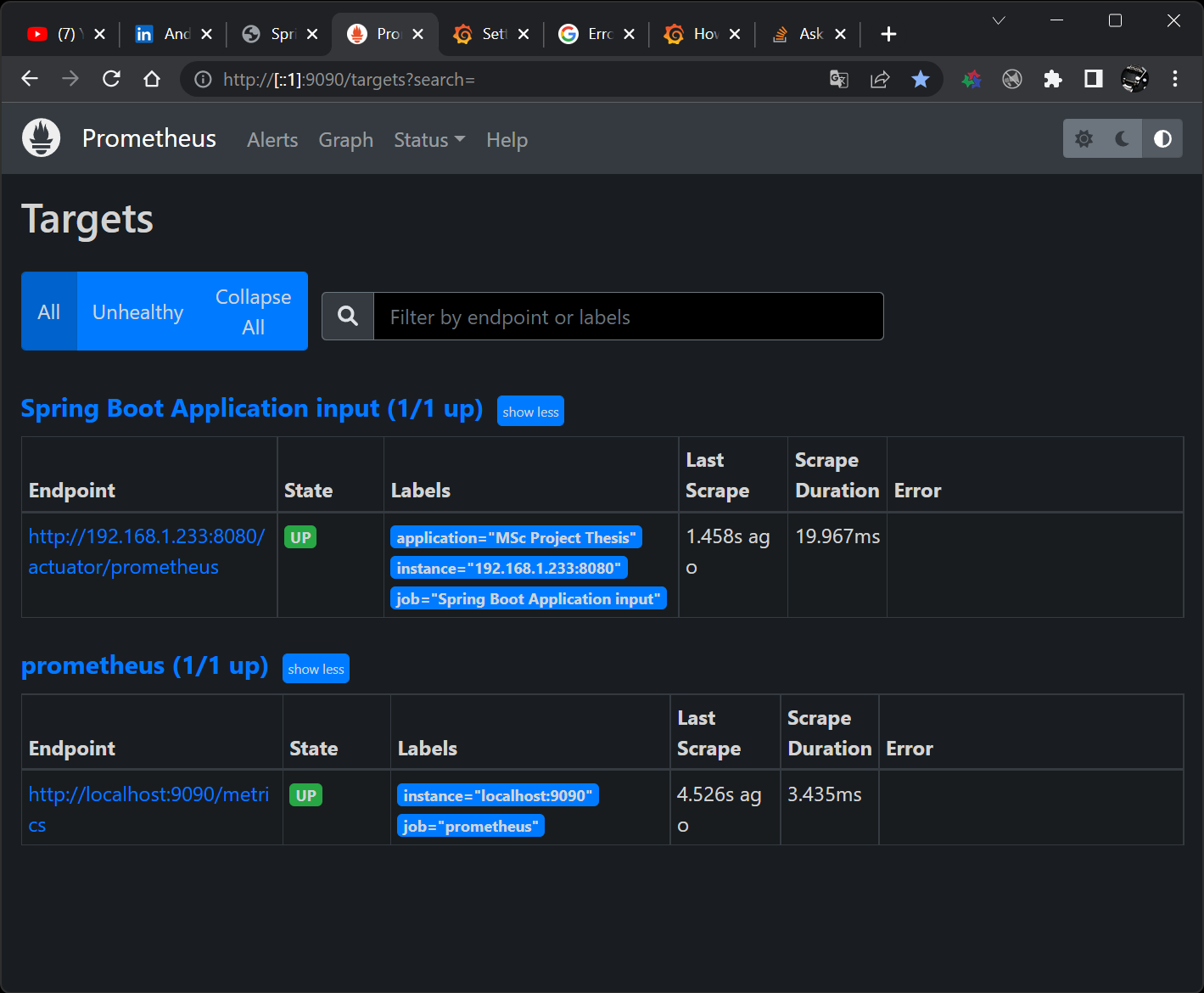The height and width of the screenshot is (993, 1204).
Task: Click the share icon in the address bar
Action: 880,79
